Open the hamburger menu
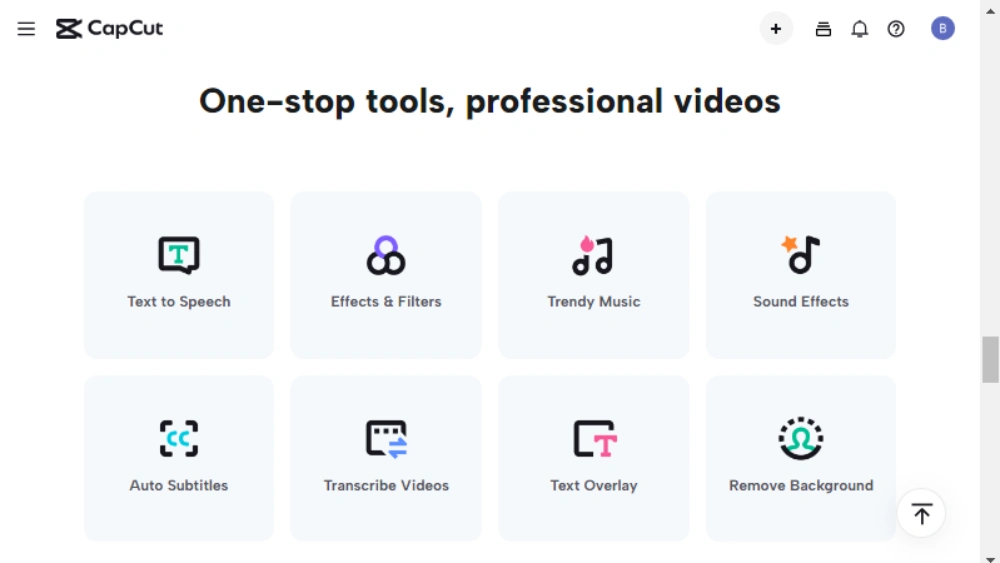 tap(26, 29)
